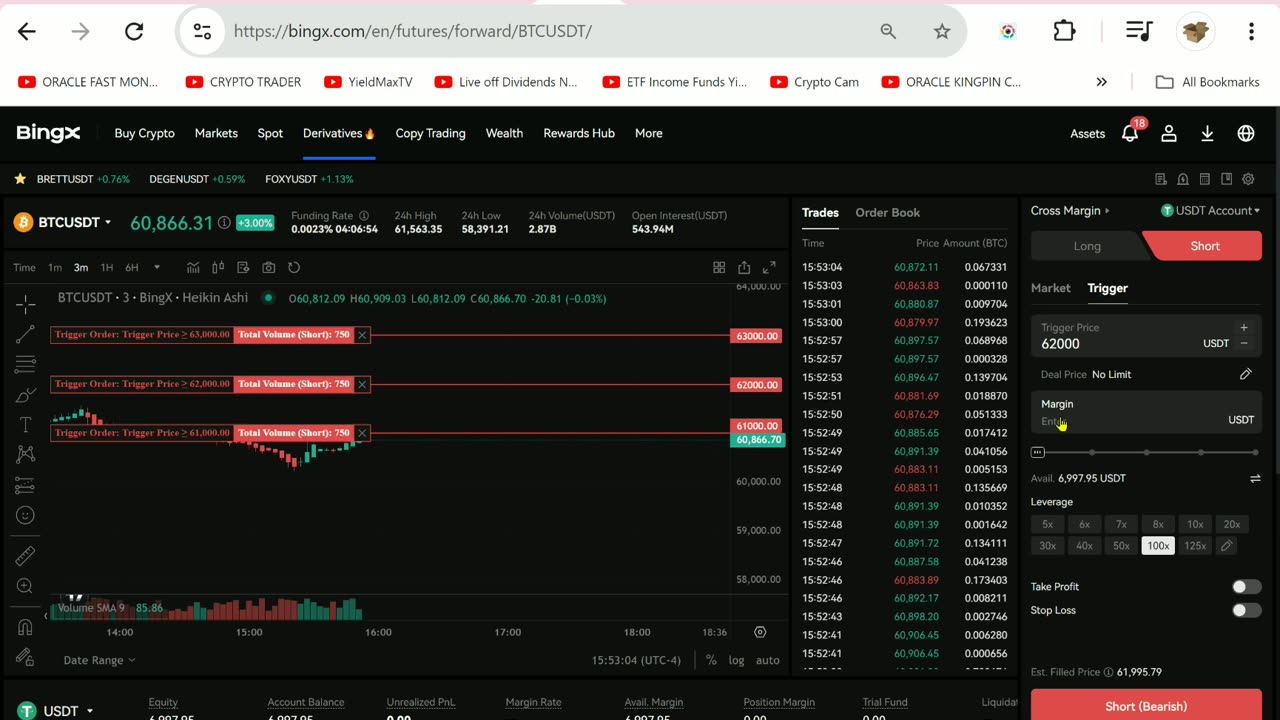Reload the page with the refresh icon
This screenshot has width=1280, height=720.
point(134,31)
